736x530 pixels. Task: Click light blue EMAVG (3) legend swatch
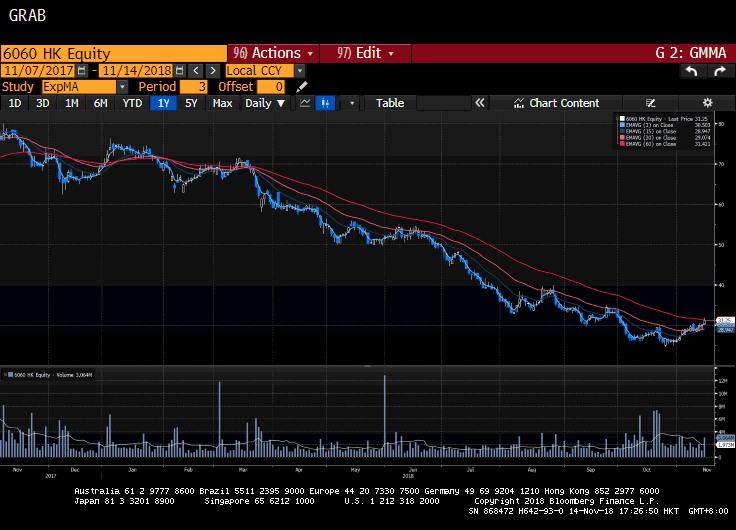click(x=622, y=125)
